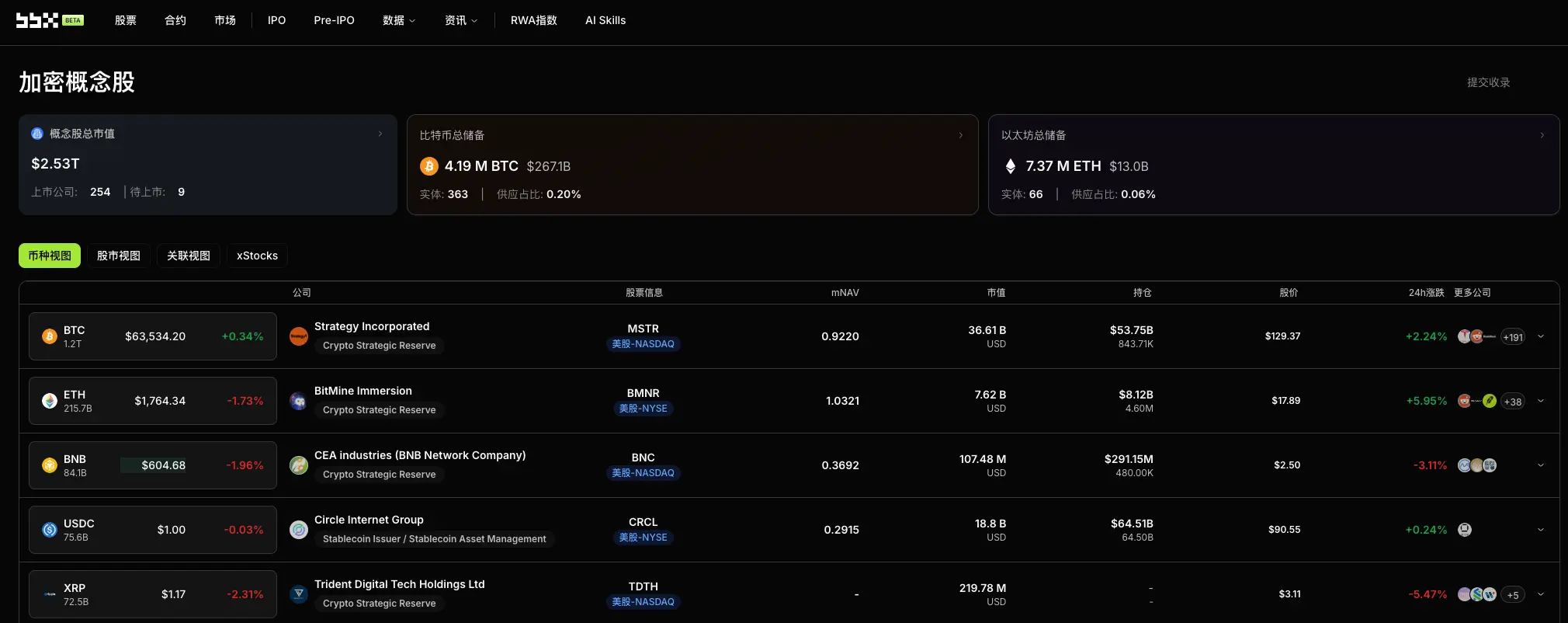
Task: Click mNAV value 0.9220
Action: coord(840,336)
